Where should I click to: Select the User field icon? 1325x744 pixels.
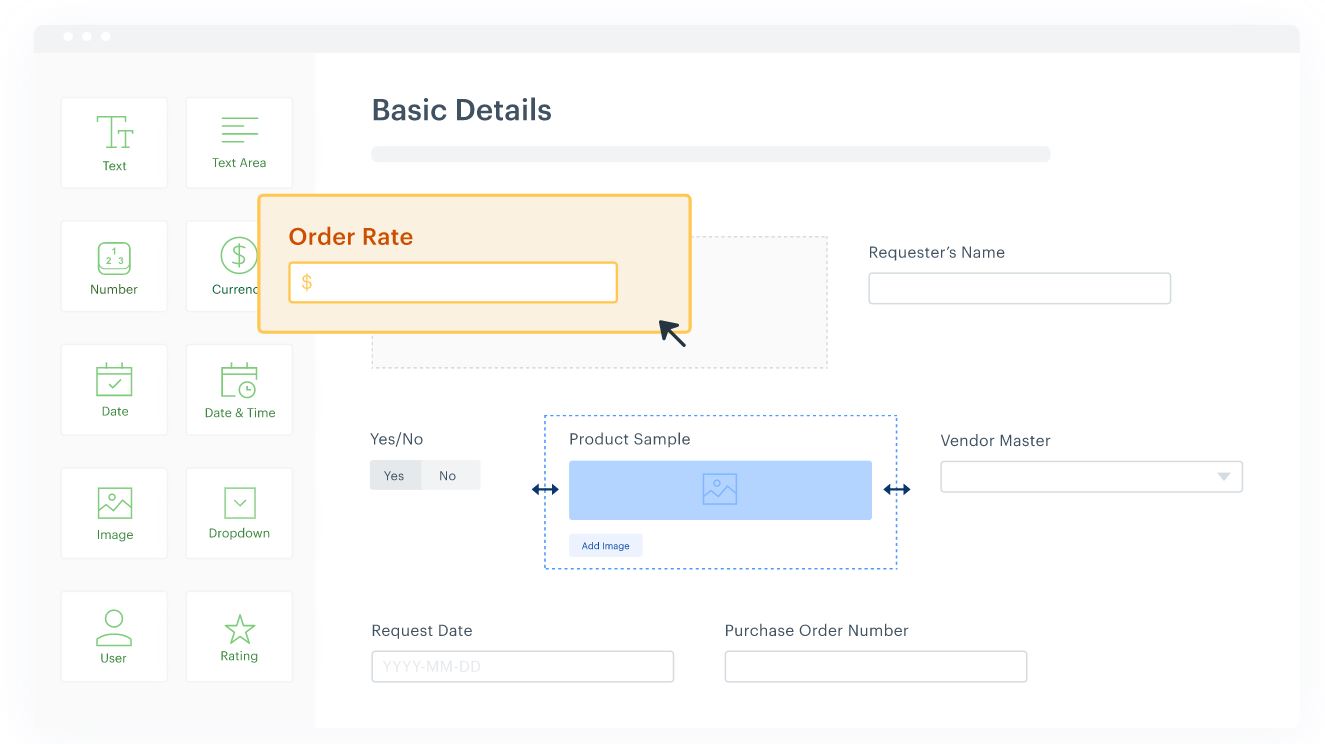114,636
